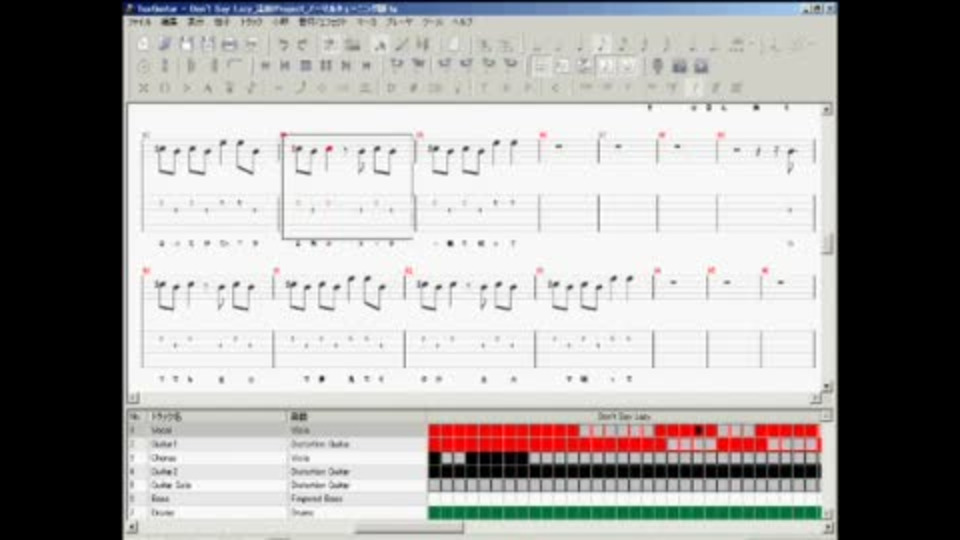
Task: Open the ヘルプ (Help) menu
Action: click(463, 21)
